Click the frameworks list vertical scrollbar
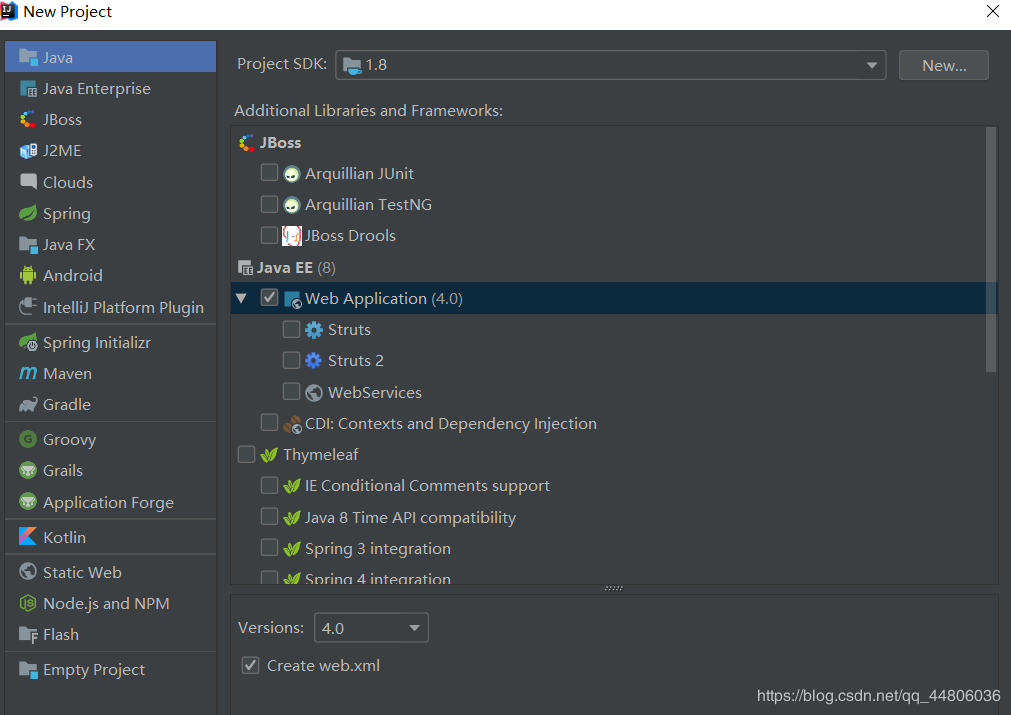The width and height of the screenshot is (1011, 715). (991, 250)
